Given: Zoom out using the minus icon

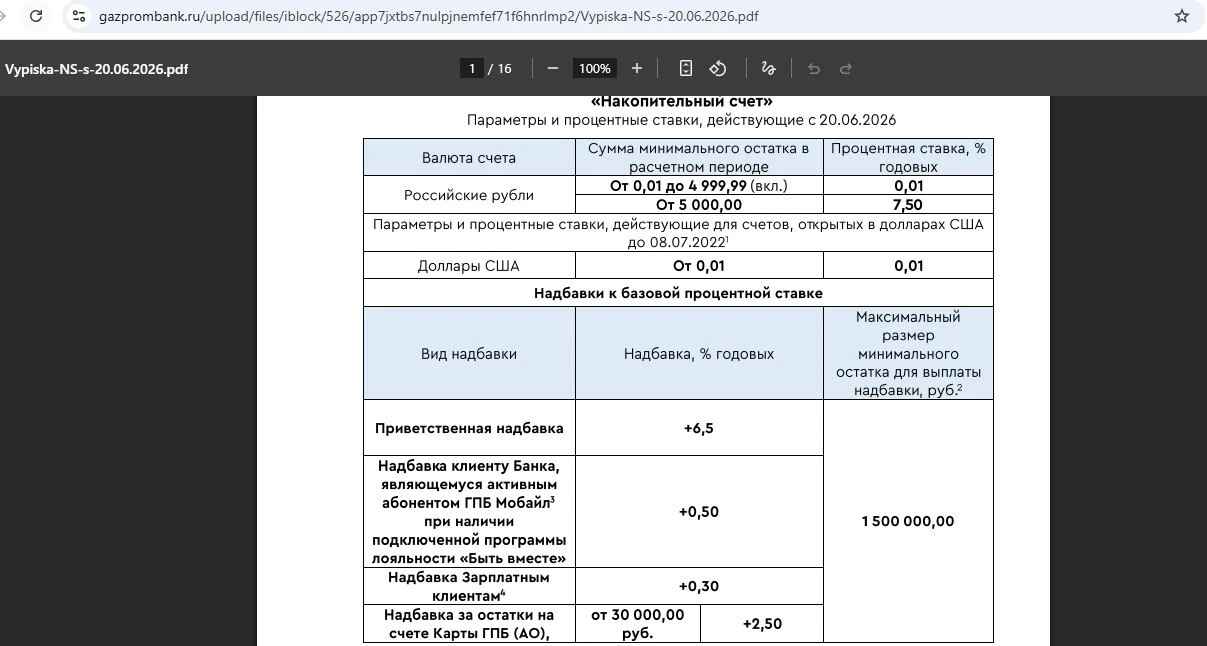Looking at the screenshot, I should pos(552,68).
